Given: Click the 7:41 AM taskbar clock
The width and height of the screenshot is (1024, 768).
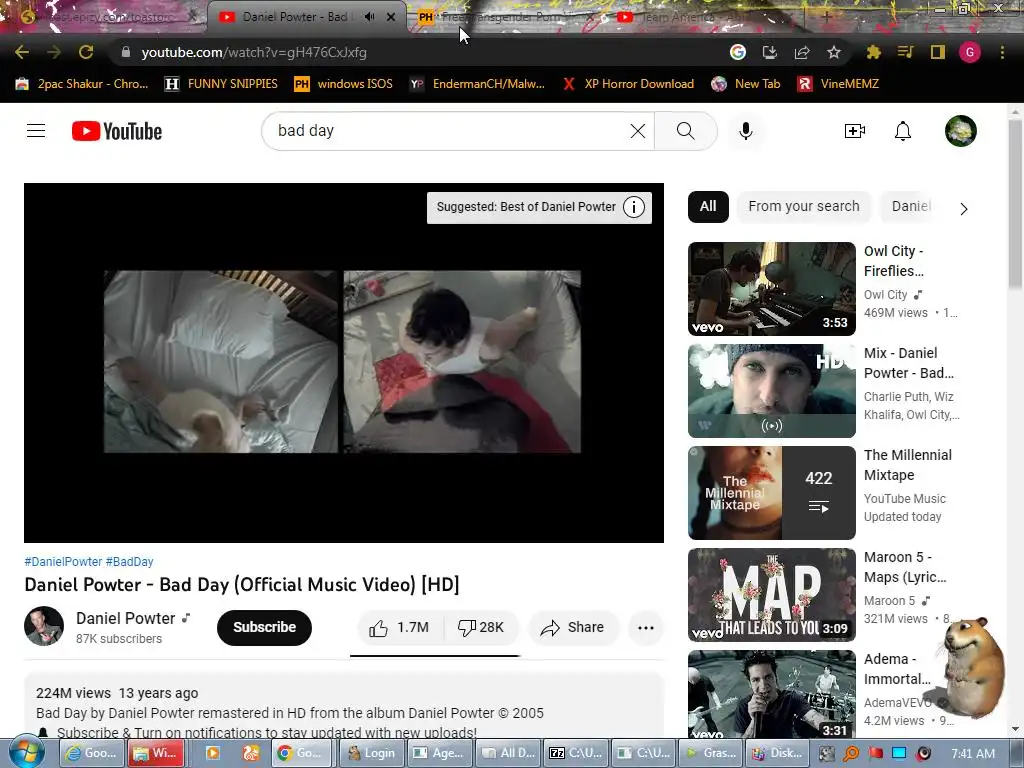Looking at the screenshot, I should (972, 753).
